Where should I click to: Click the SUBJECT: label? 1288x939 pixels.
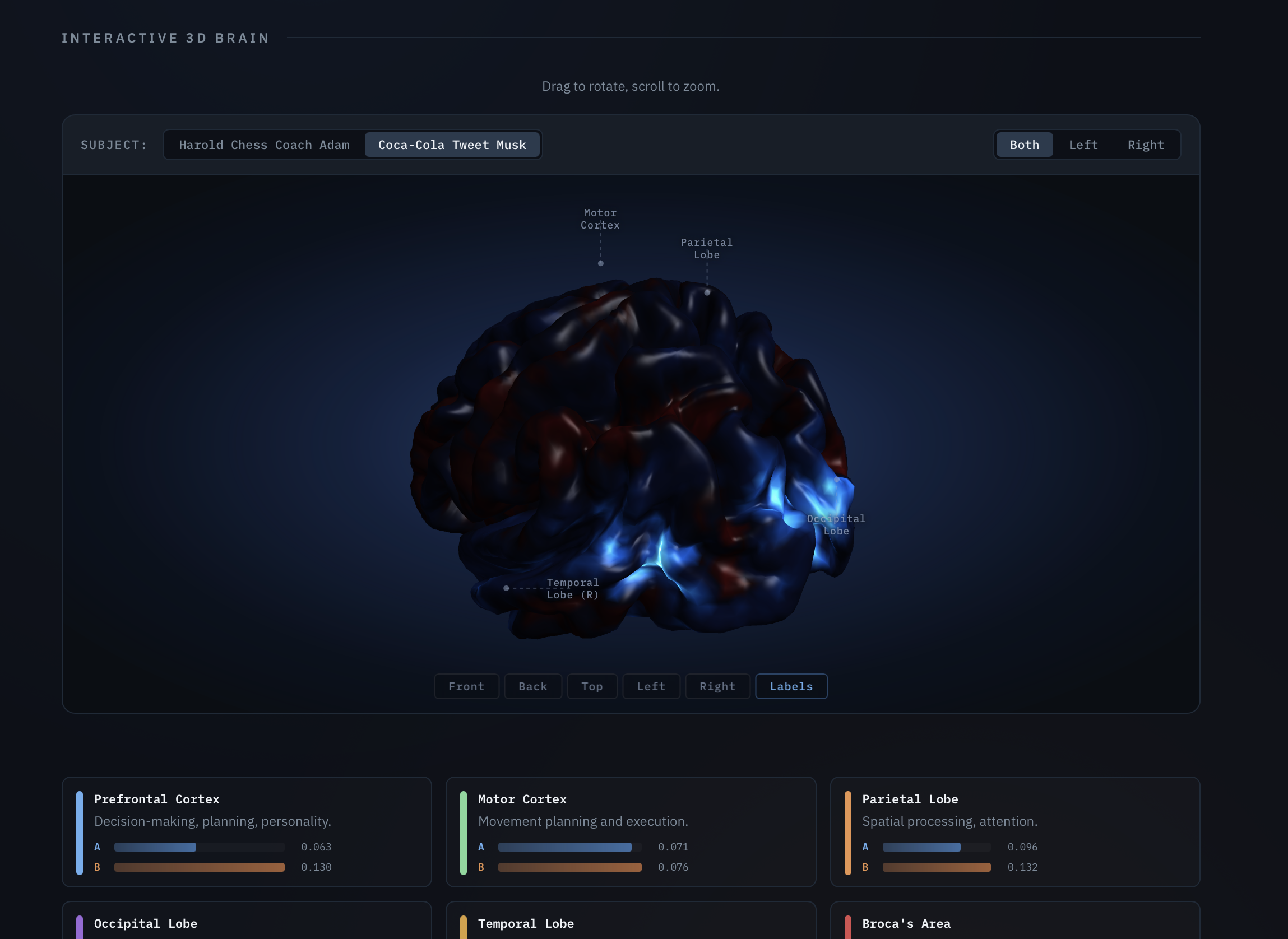(x=114, y=145)
